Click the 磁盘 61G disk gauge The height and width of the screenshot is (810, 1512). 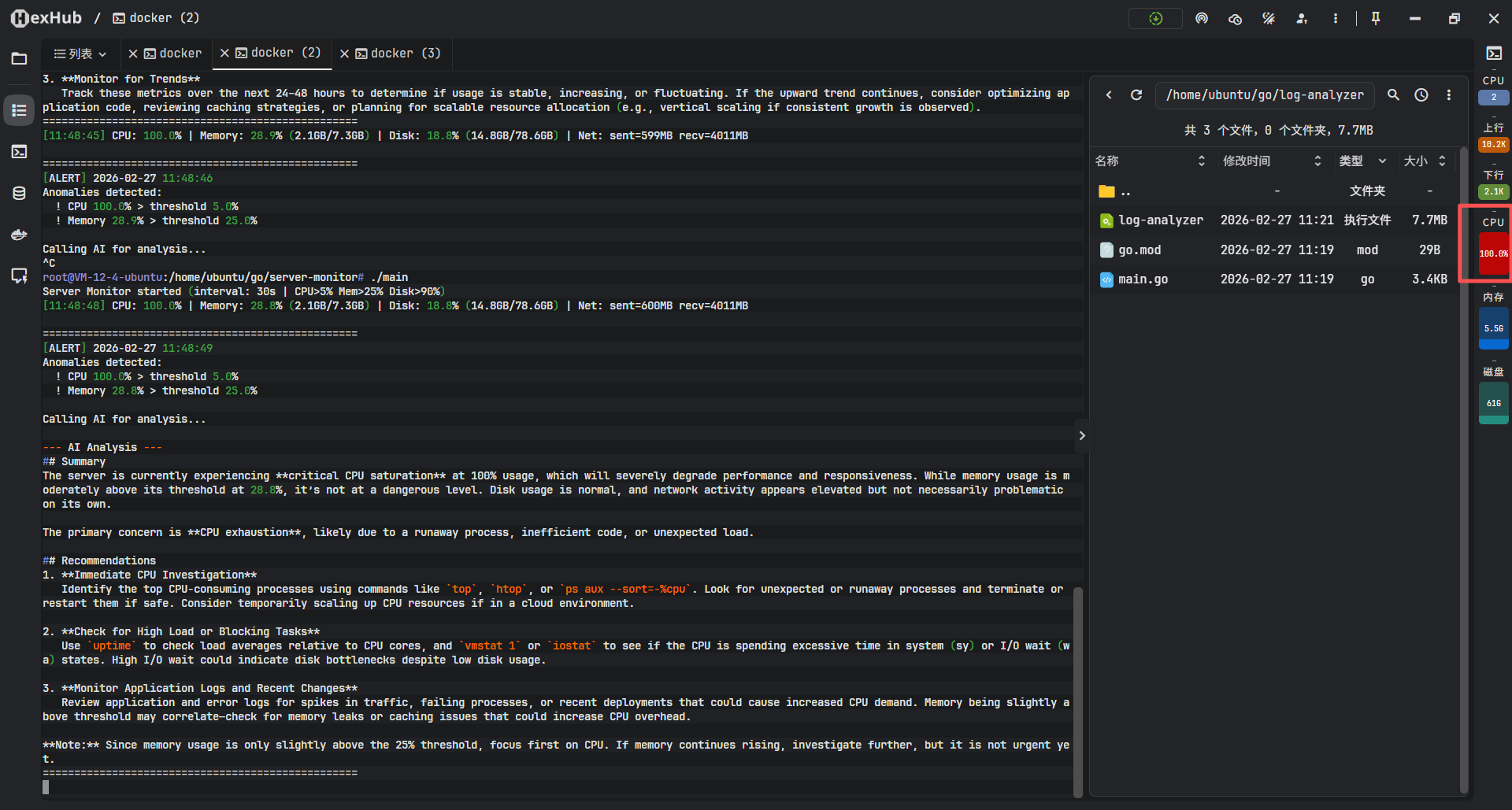click(1494, 403)
